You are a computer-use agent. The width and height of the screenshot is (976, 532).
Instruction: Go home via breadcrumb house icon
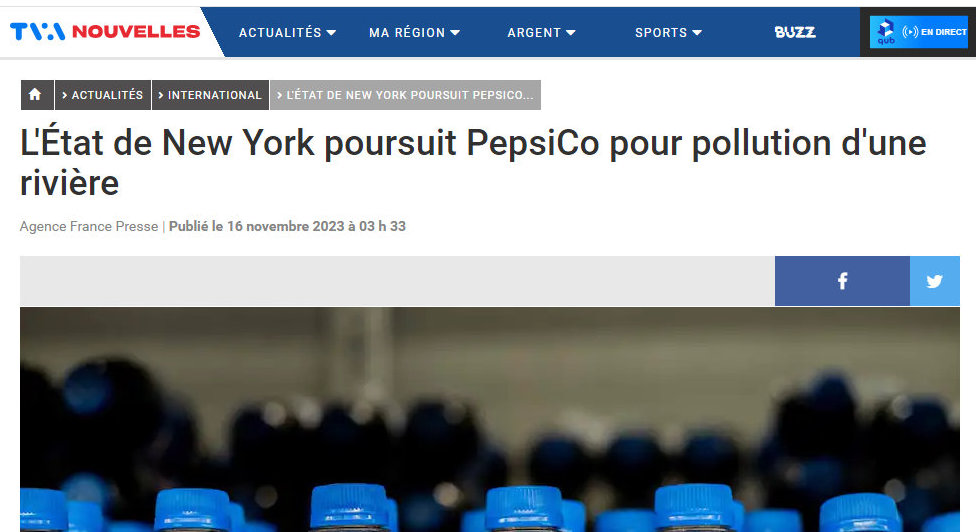pos(37,95)
